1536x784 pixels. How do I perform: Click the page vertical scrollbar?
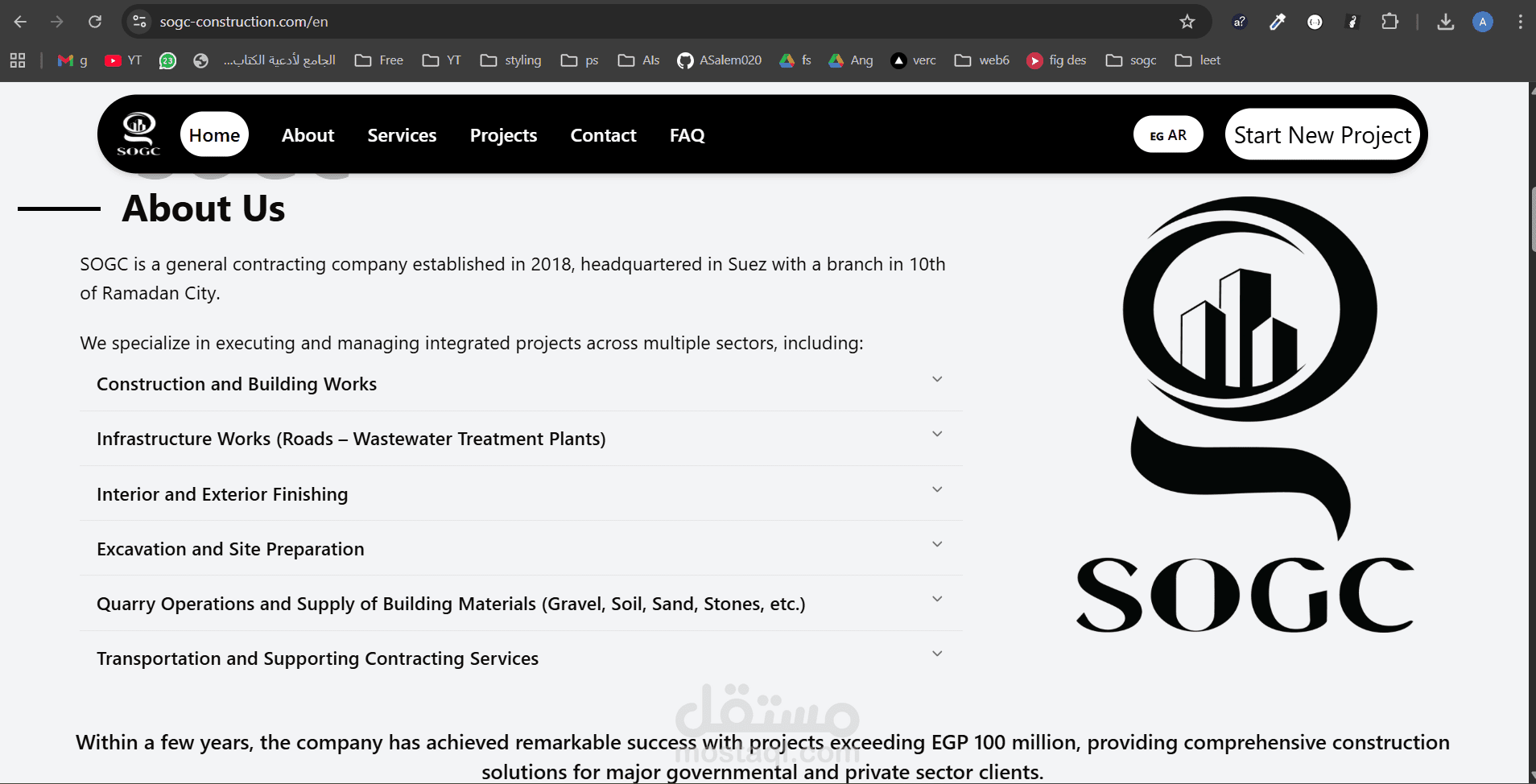[x=1532, y=219]
